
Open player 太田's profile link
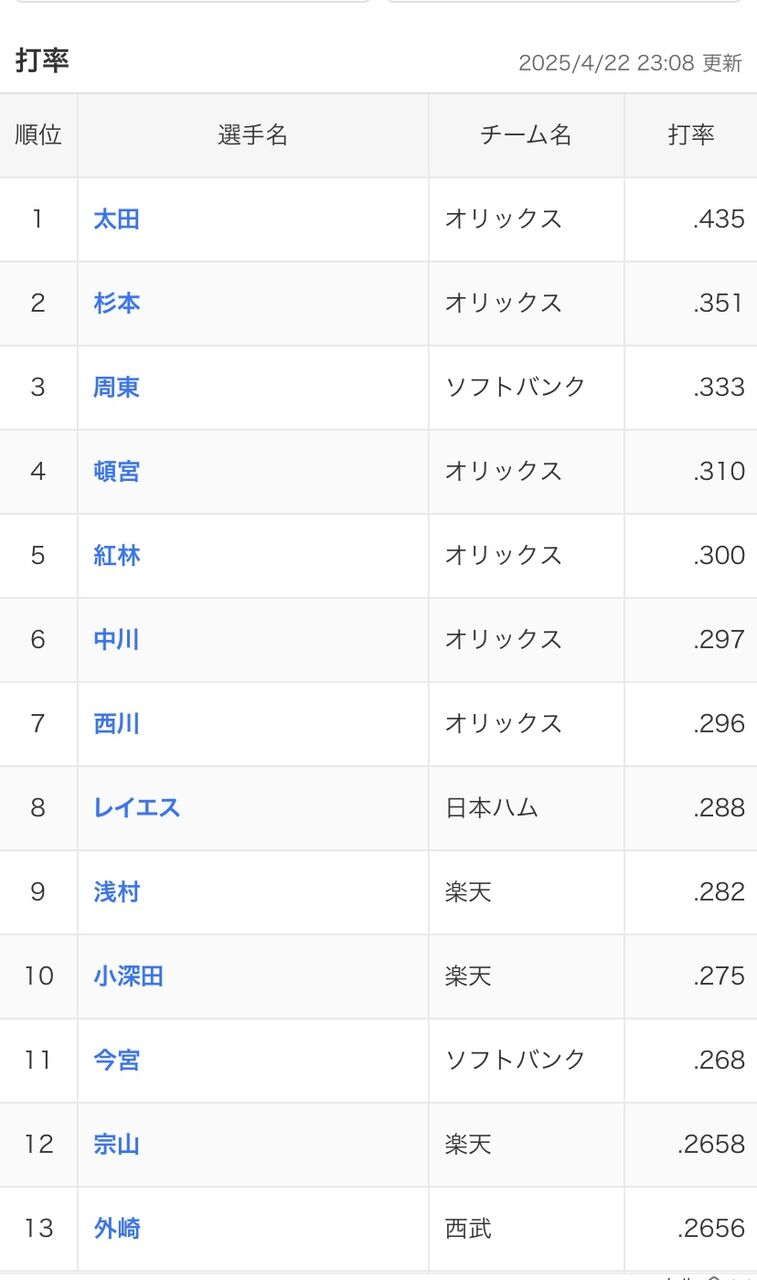pyautogui.click(x=116, y=219)
